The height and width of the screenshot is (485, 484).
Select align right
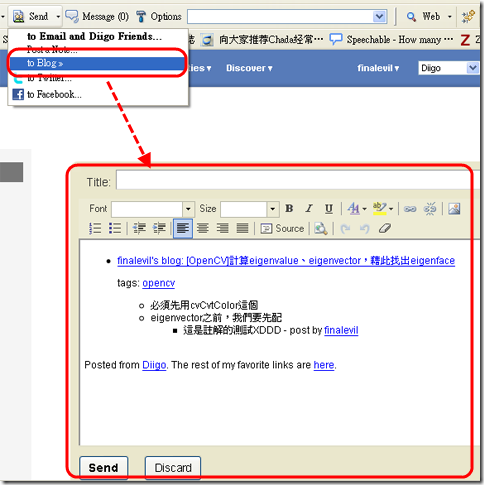click(222, 229)
